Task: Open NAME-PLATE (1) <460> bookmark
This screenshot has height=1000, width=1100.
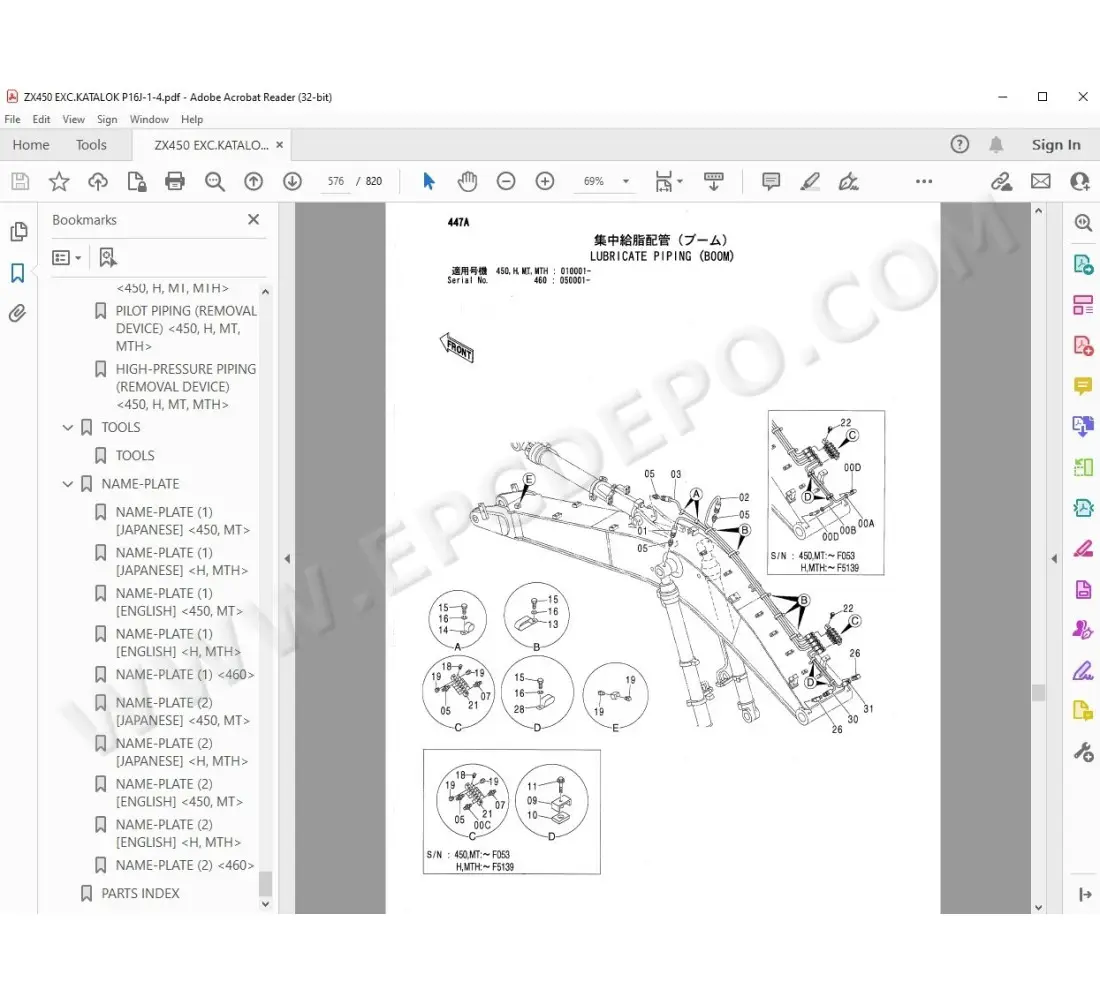Action: (x=185, y=674)
